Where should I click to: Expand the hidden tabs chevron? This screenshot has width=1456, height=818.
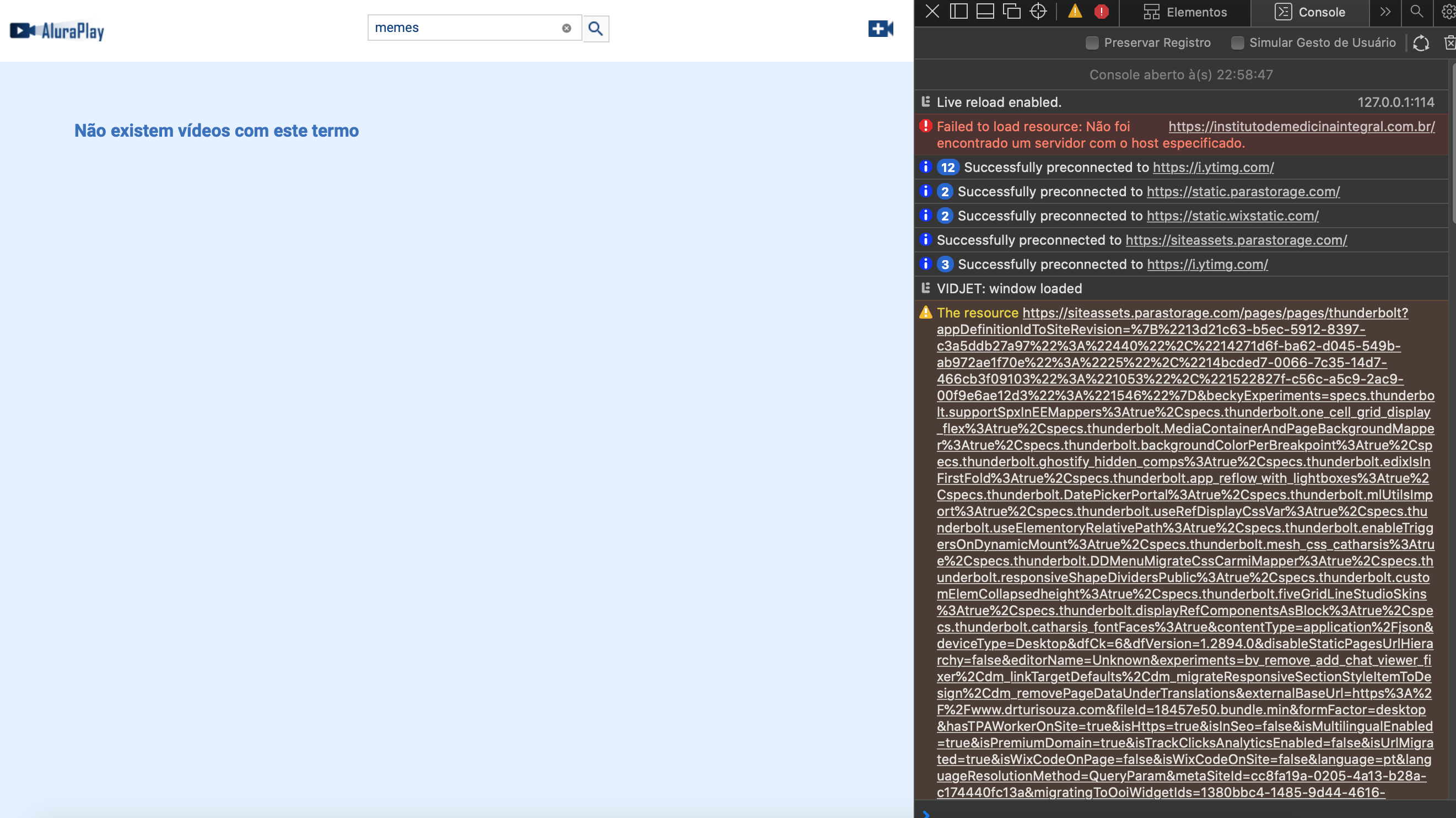point(1385,12)
